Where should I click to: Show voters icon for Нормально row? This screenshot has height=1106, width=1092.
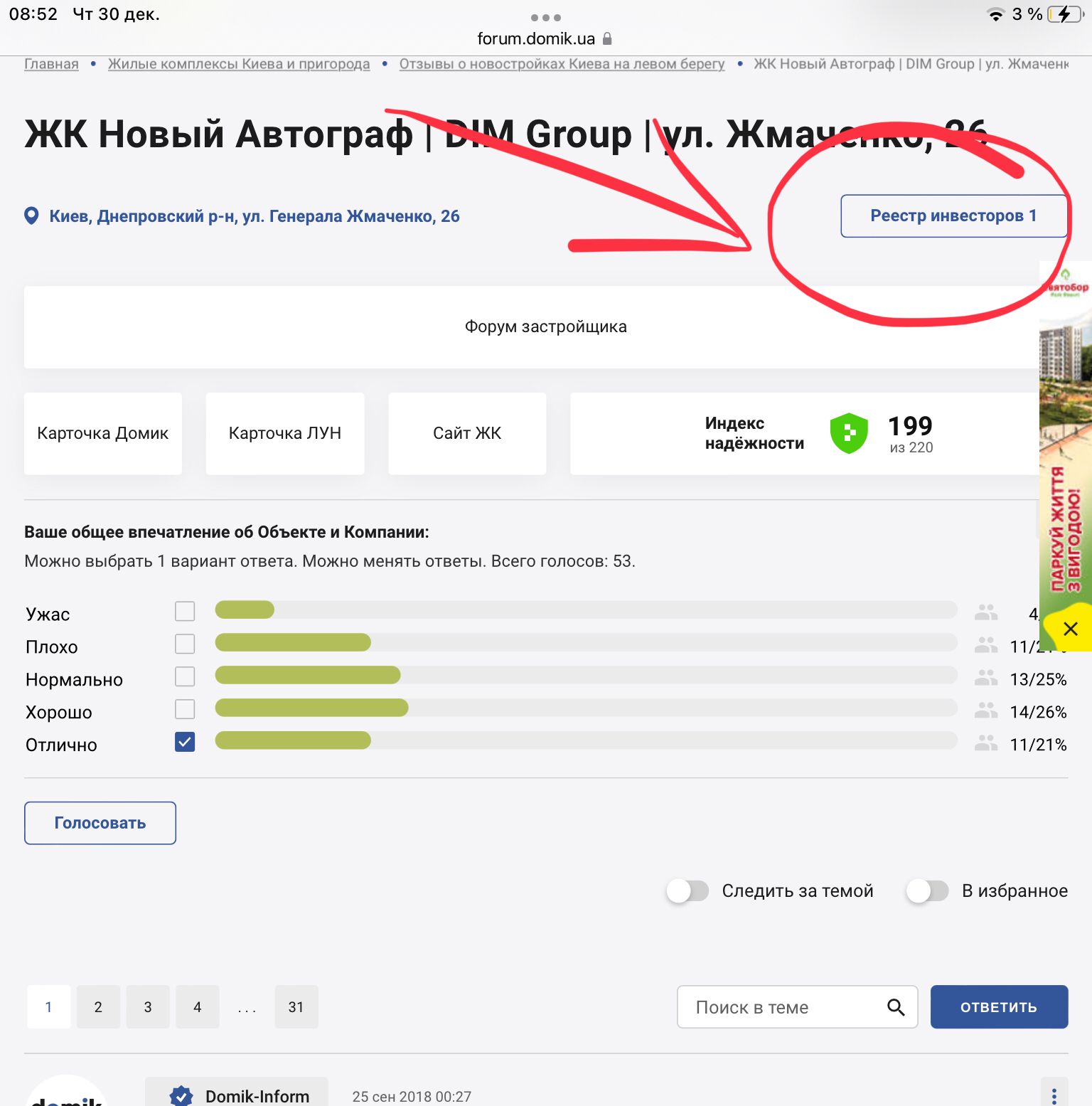coord(986,677)
